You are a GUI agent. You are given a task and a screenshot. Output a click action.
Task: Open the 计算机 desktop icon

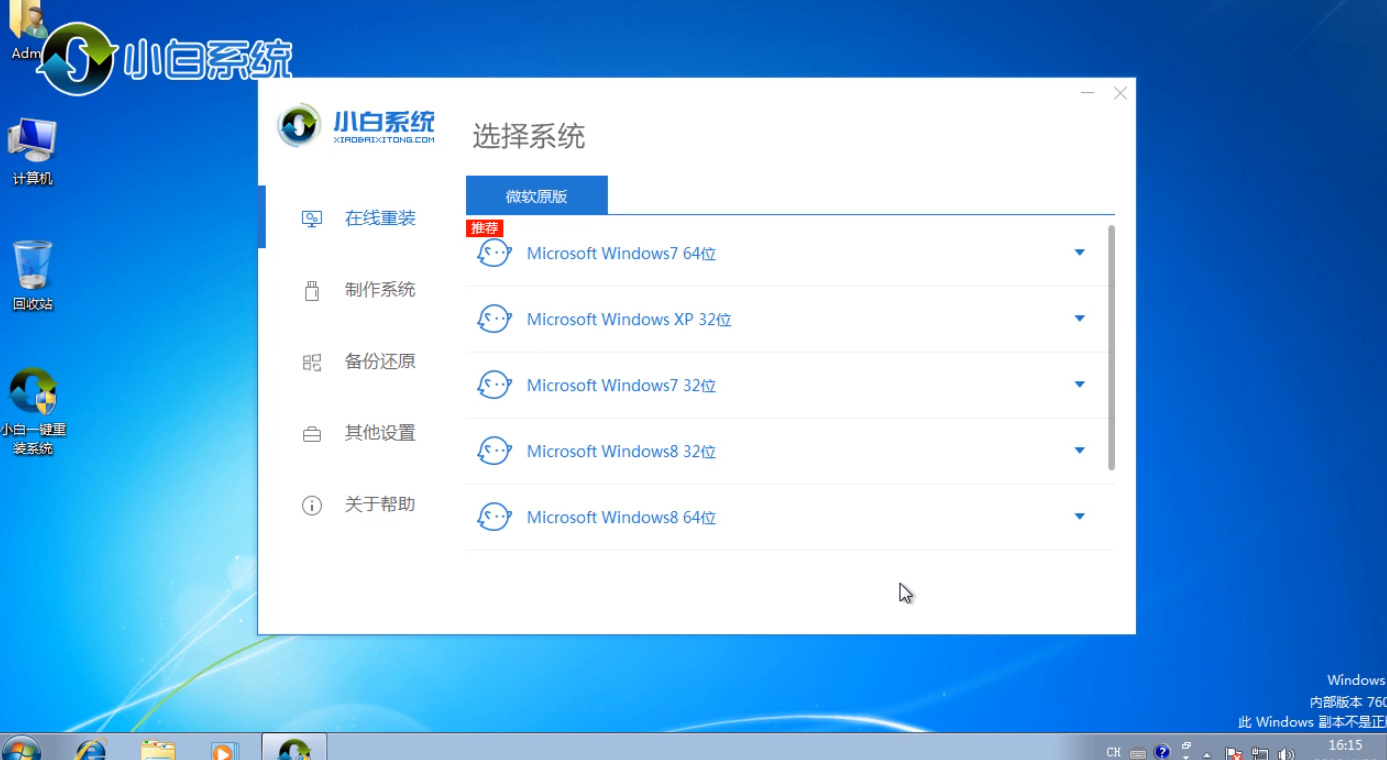[x=32, y=152]
